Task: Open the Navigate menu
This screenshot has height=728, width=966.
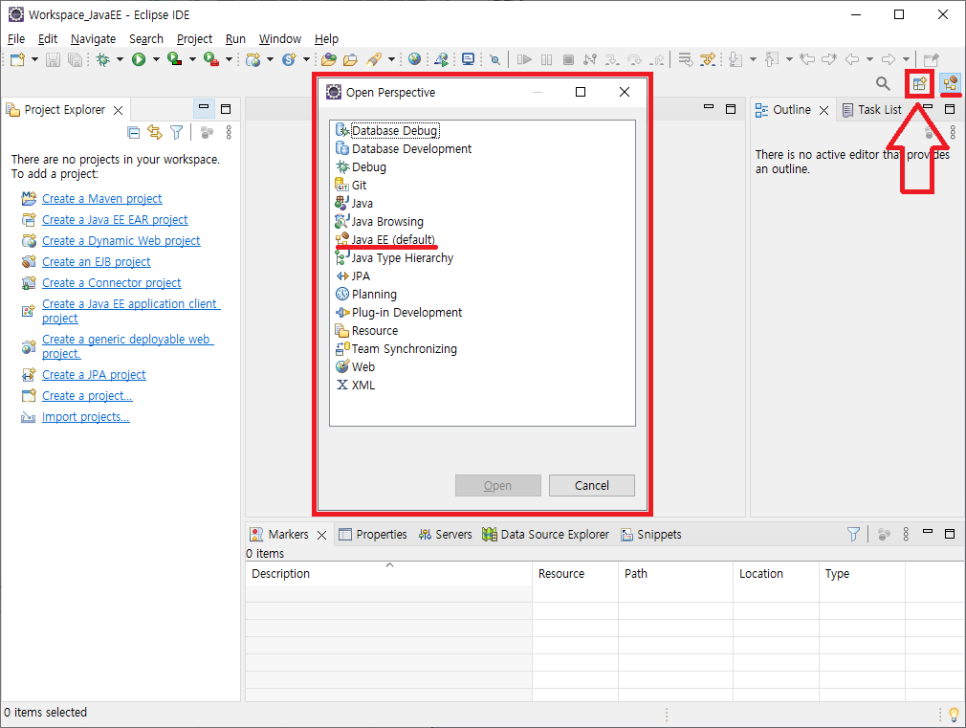Action: pos(93,39)
